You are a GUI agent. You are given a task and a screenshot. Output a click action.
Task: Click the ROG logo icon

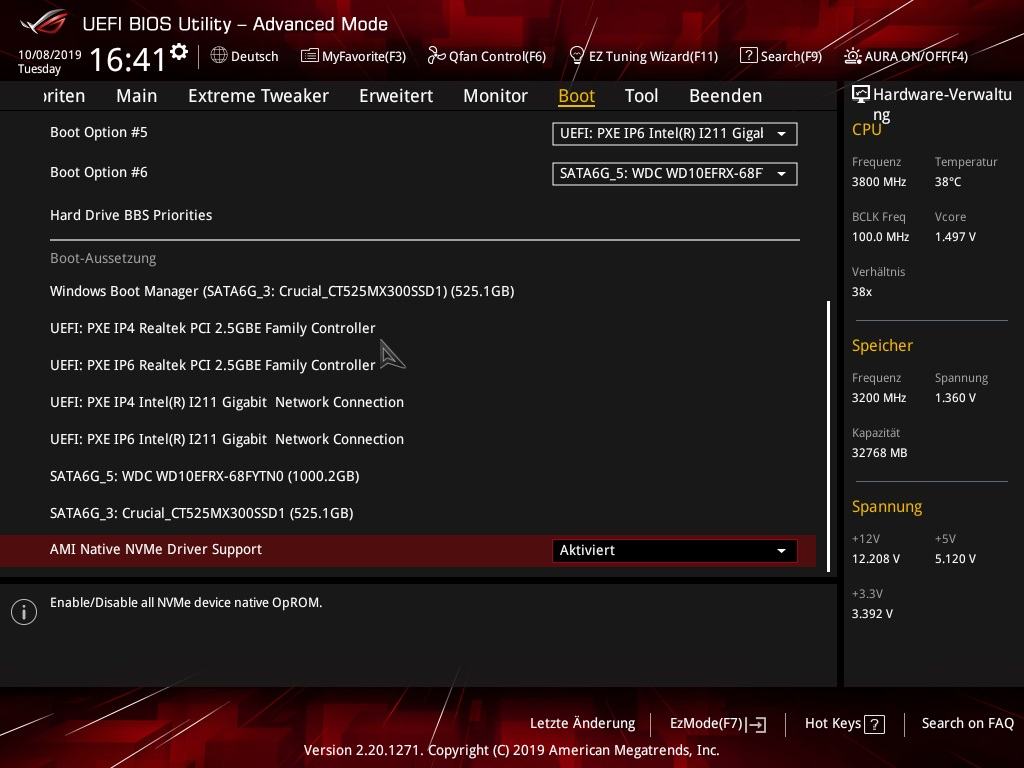point(43,23)
